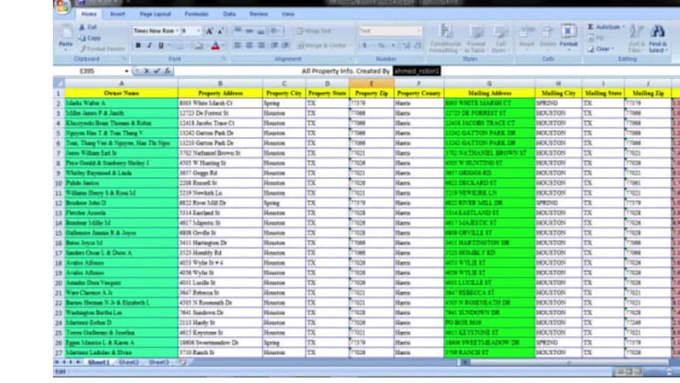Viewport: 680px width, 383px height.
Task: Select the "Mailing Address" header cell
Action: tap(489, 93)
